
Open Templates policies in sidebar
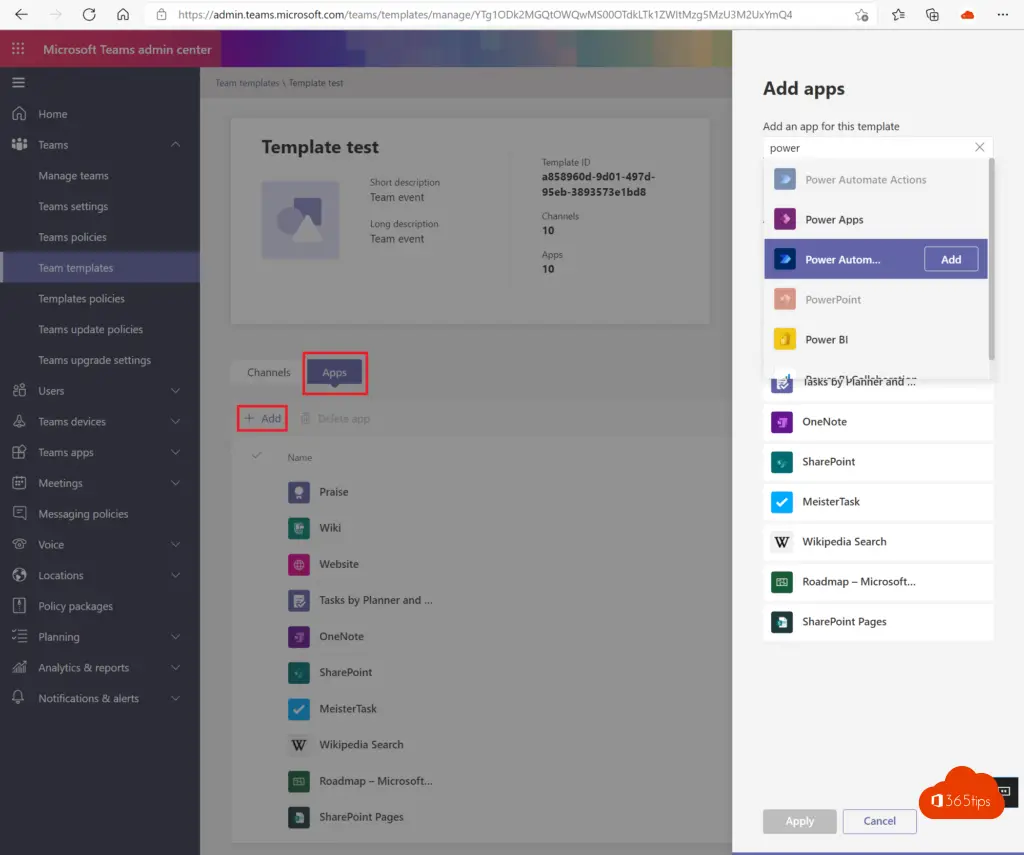pos(81,298)
